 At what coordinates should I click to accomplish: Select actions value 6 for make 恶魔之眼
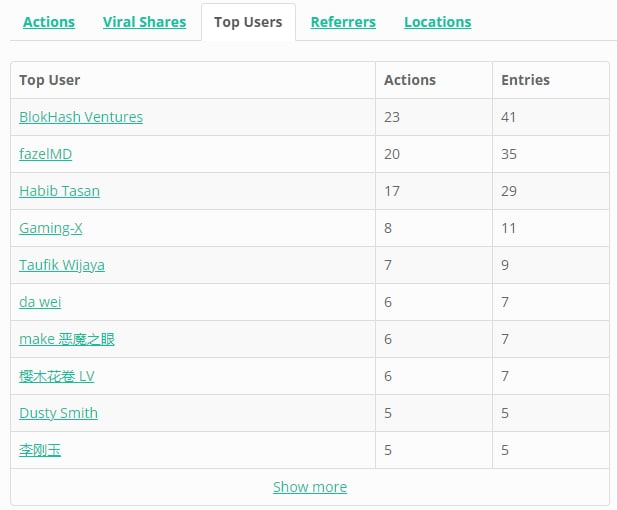[x=388, y=339]
